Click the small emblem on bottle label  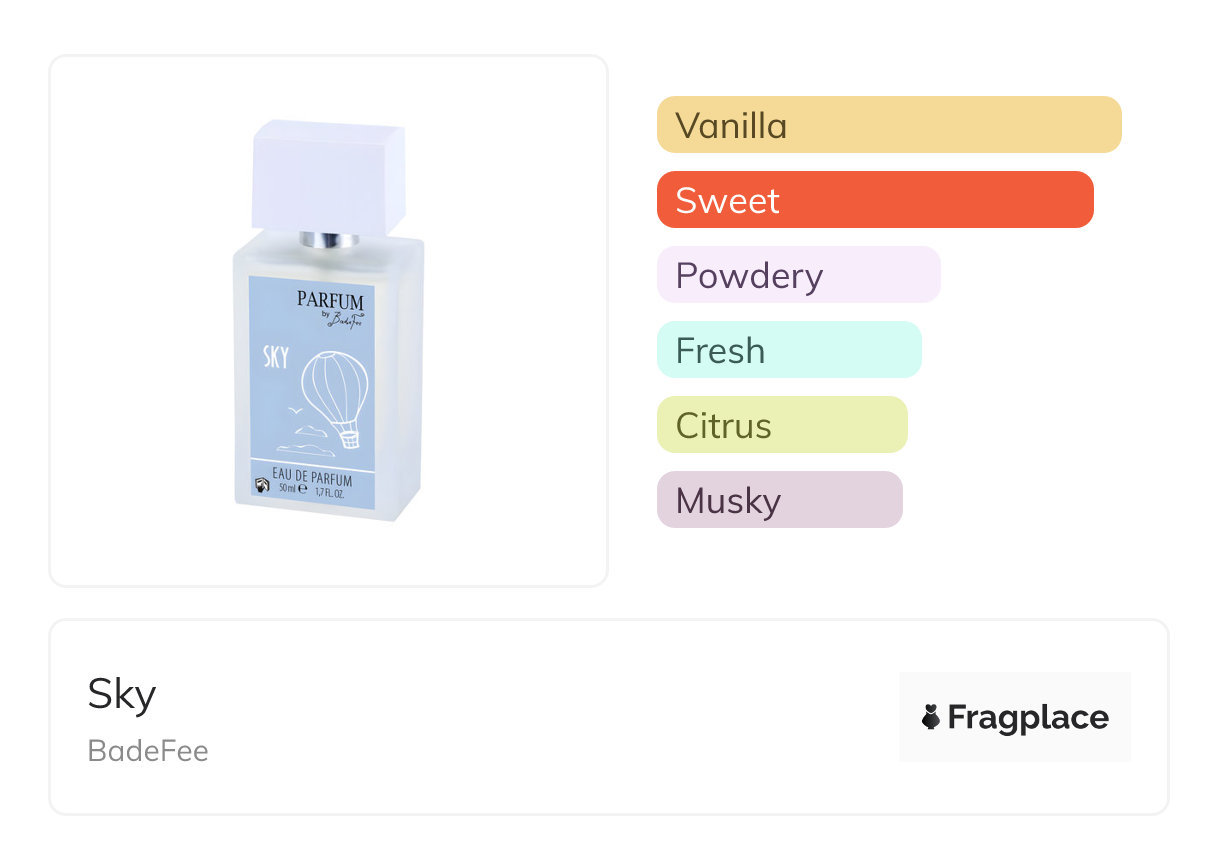[x=260, y=487]
